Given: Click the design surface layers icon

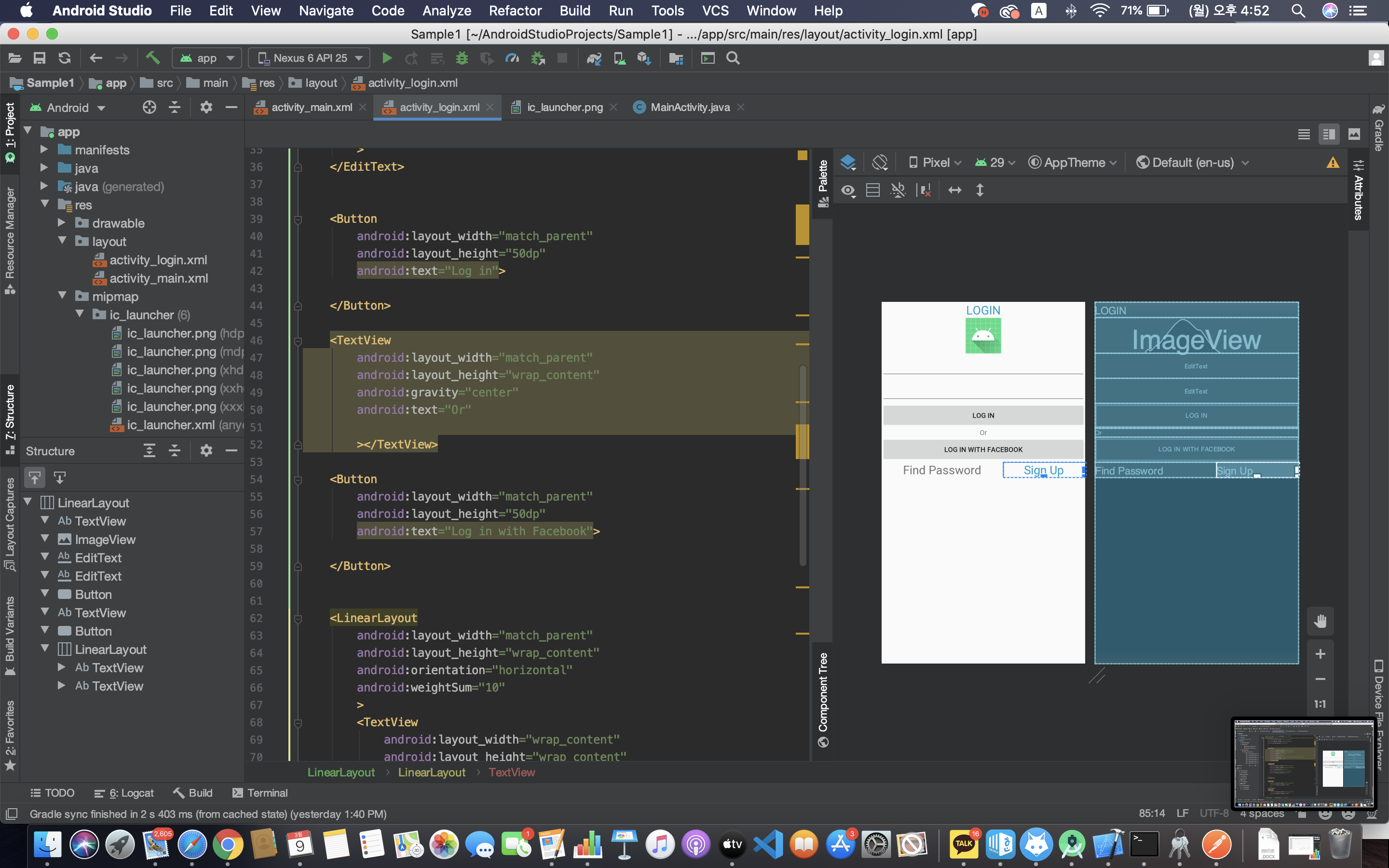Looking at the screenshot, I should [x=848, y=163].
